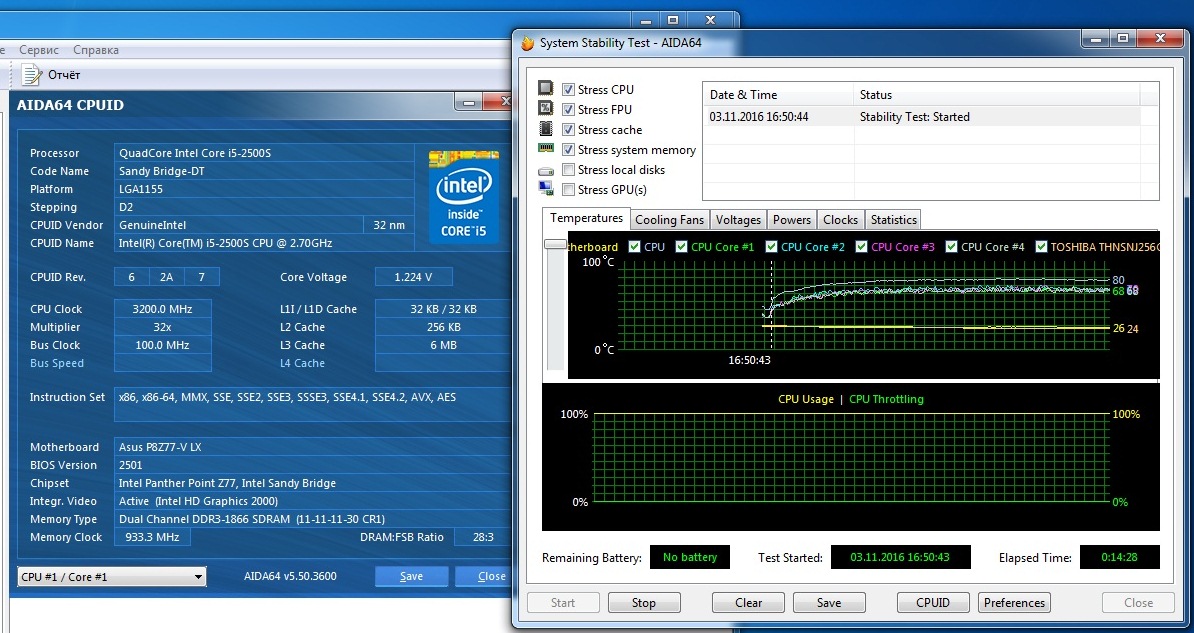Select the log row 03.11.2016 16:50:44
Image resolution: width=1194 pixels, height=633 pixels.
[921, 117]
